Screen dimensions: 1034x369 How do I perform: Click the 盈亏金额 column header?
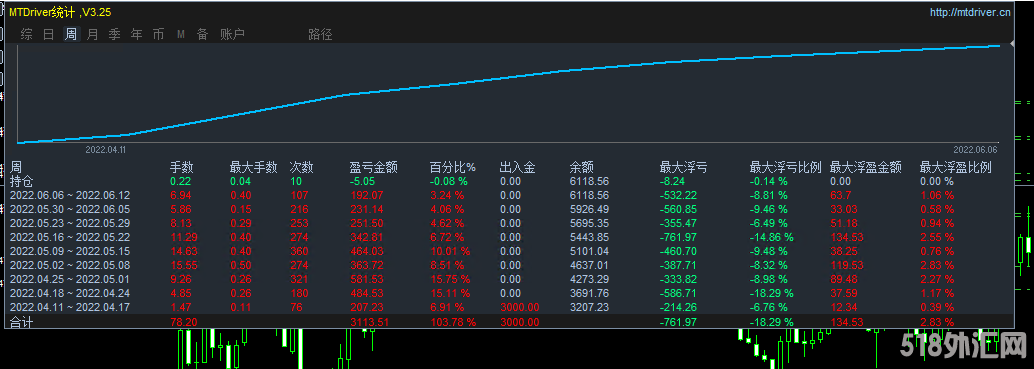[373, 167]
